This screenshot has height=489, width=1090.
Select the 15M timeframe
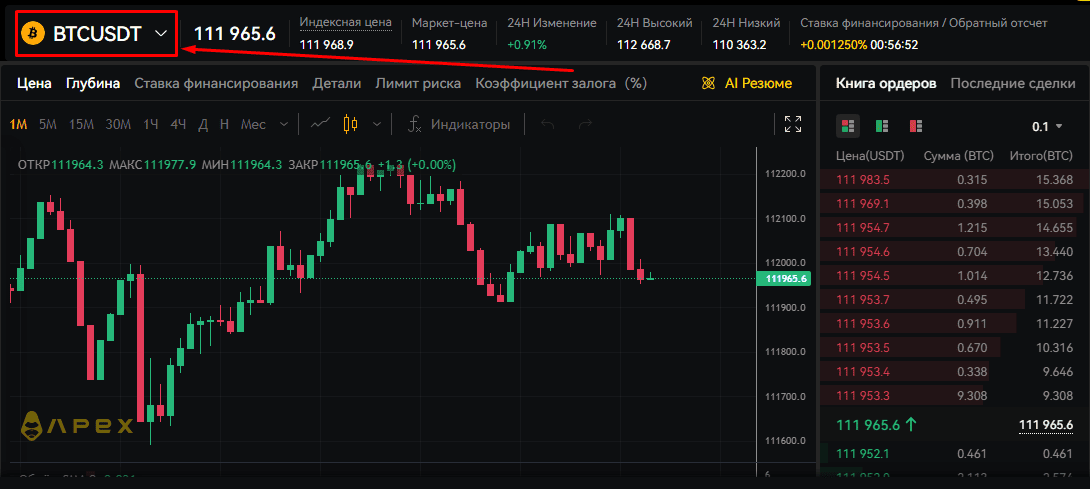click(x=81, y=125)
